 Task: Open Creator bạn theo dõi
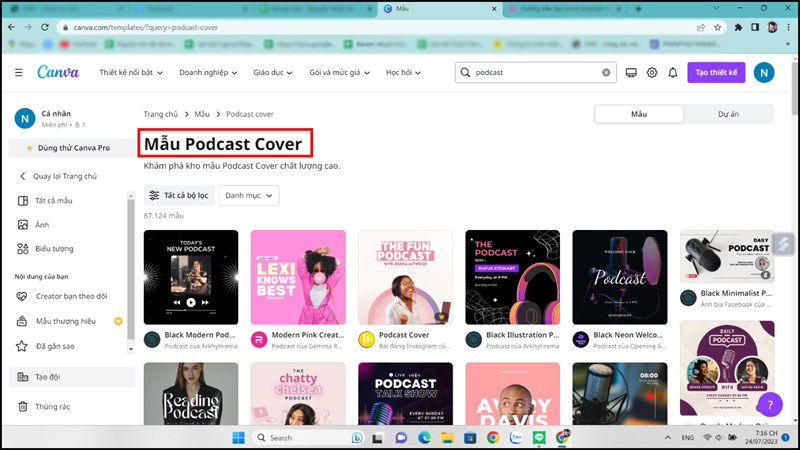71,296
